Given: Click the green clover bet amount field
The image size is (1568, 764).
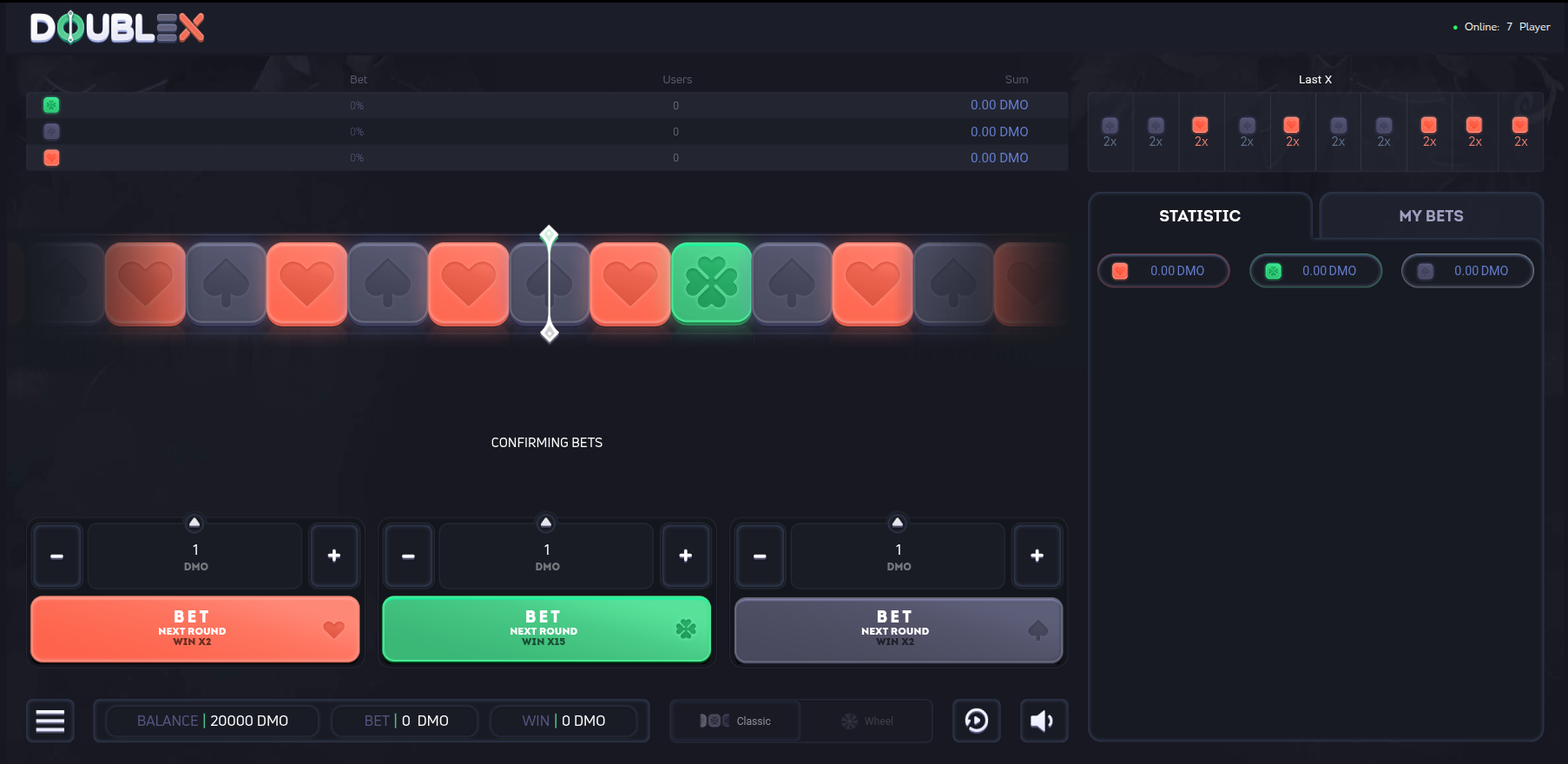Looking at the screenshot, I should [x=547, y=556].
